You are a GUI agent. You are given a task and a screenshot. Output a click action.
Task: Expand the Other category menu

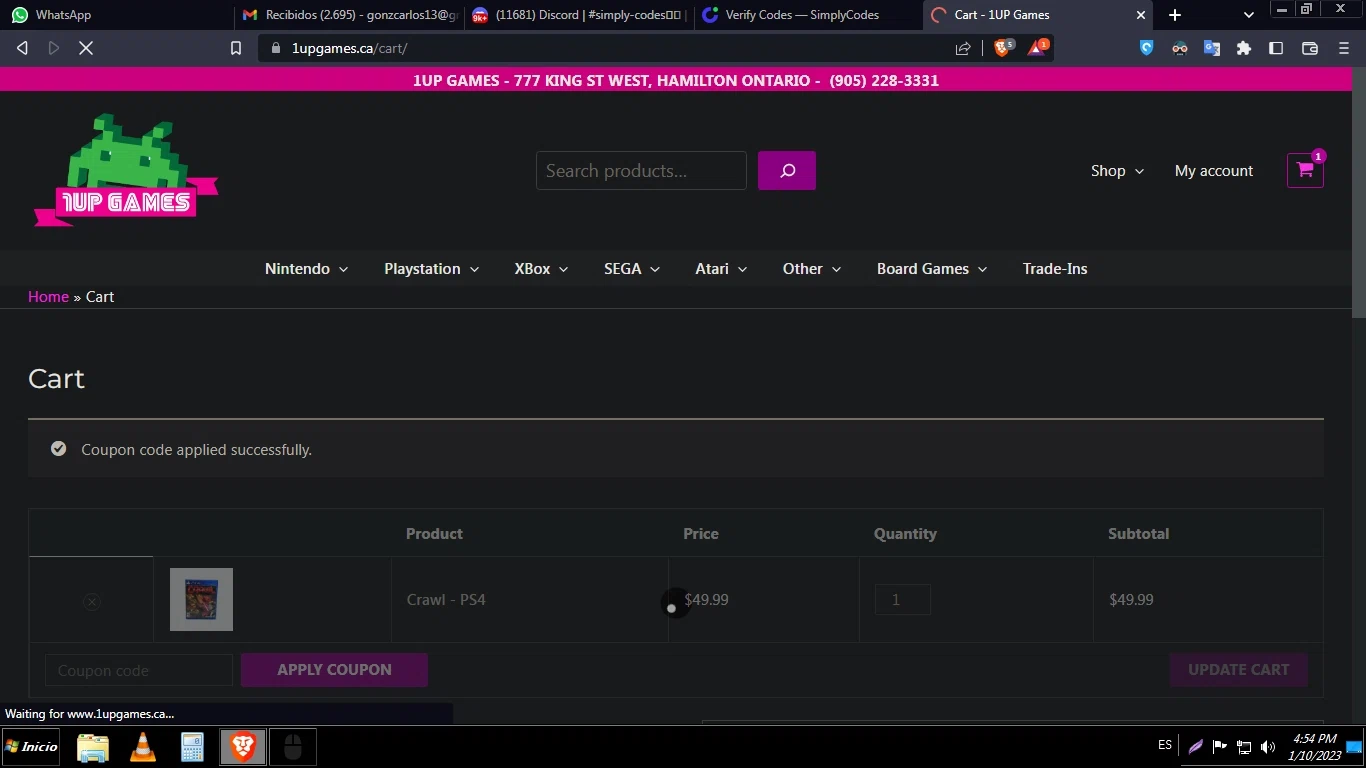click(812, 269)
